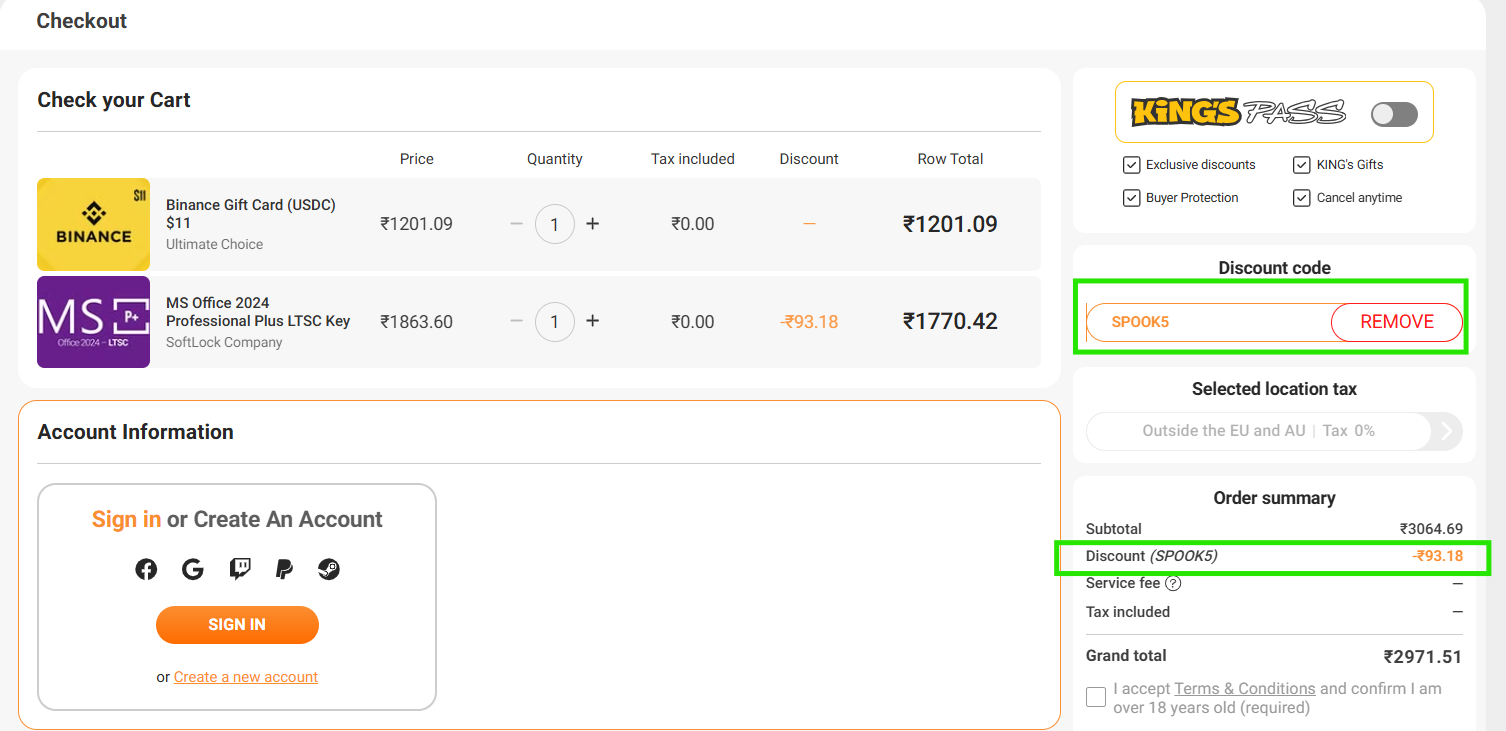Image resolution: width=1506 pixels, height=731 pixels.
Task: Toggle Cancel anytime checkbox
Action: [1301, 198]
